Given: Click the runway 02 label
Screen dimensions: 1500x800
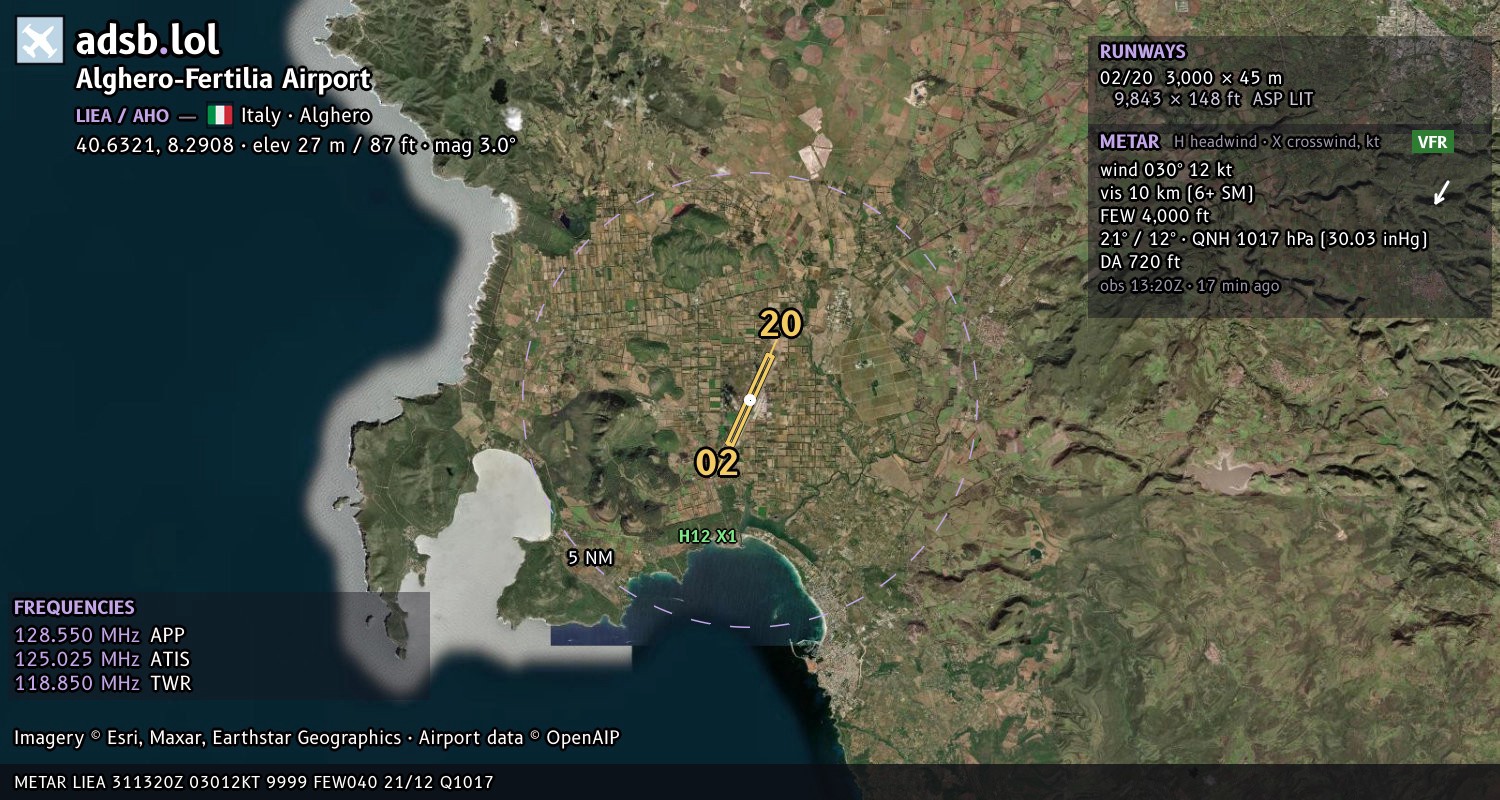Looking at the screenshot, I should tap(717, 462).
